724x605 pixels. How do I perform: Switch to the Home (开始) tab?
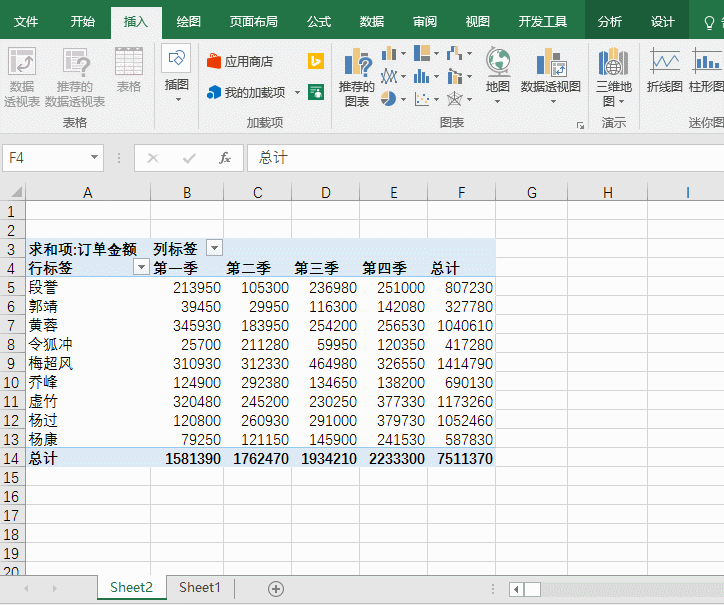click(83, 22)
